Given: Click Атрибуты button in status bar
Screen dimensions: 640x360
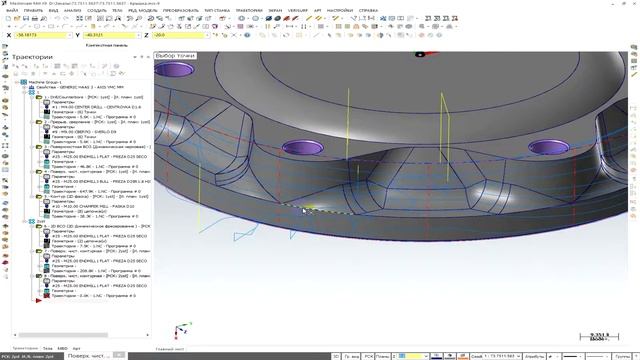Looking at the screenshot, I should coord(534,356).
